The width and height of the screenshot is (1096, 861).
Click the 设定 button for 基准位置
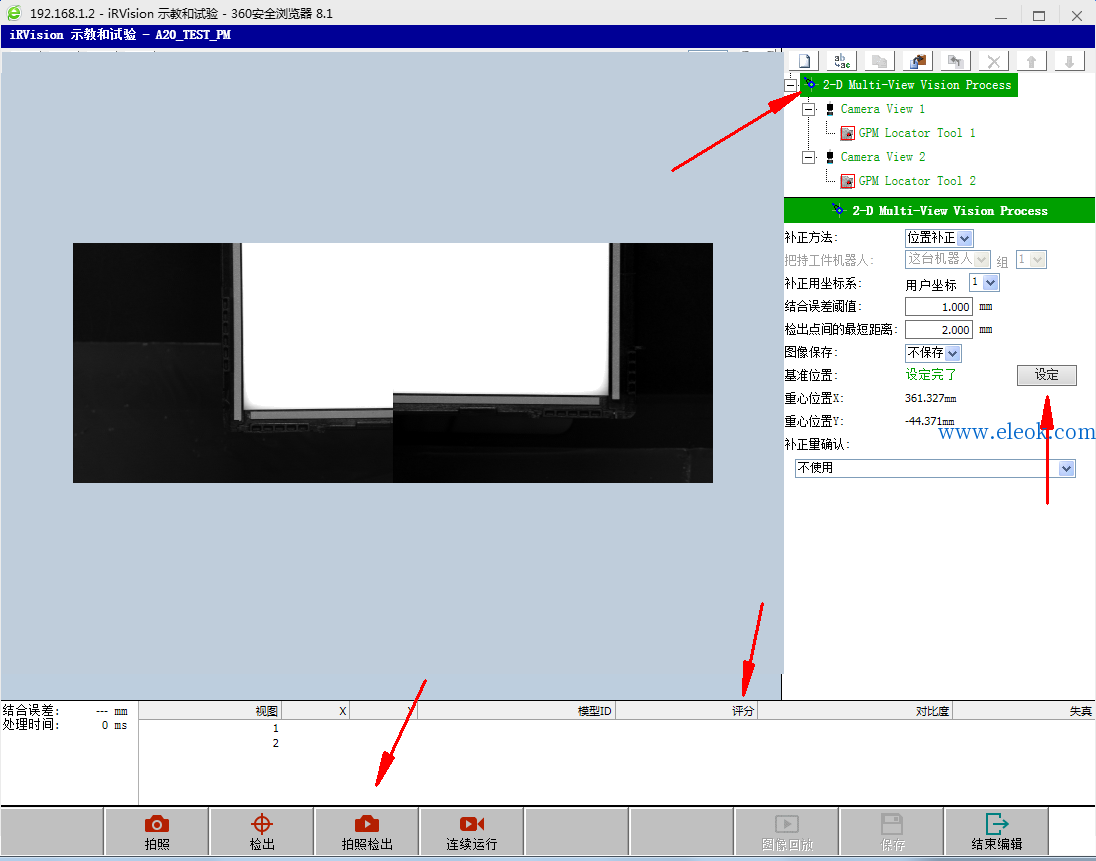[1046, 375]
